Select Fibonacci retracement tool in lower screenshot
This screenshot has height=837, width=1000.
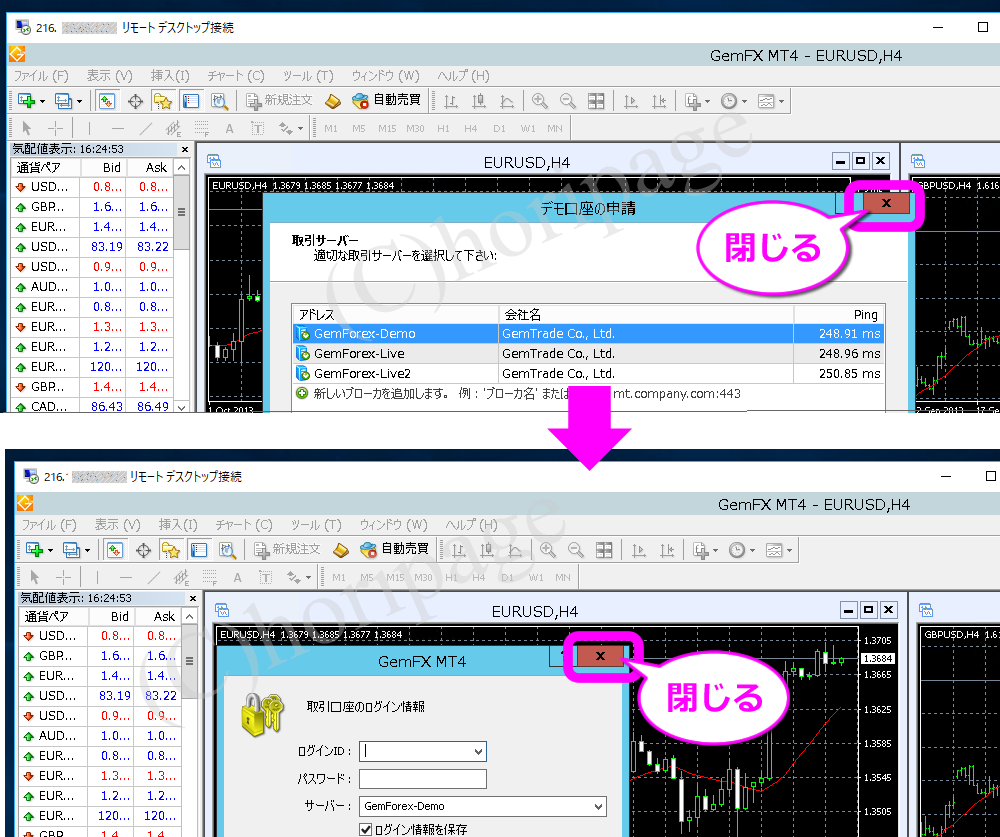(210, 577)
